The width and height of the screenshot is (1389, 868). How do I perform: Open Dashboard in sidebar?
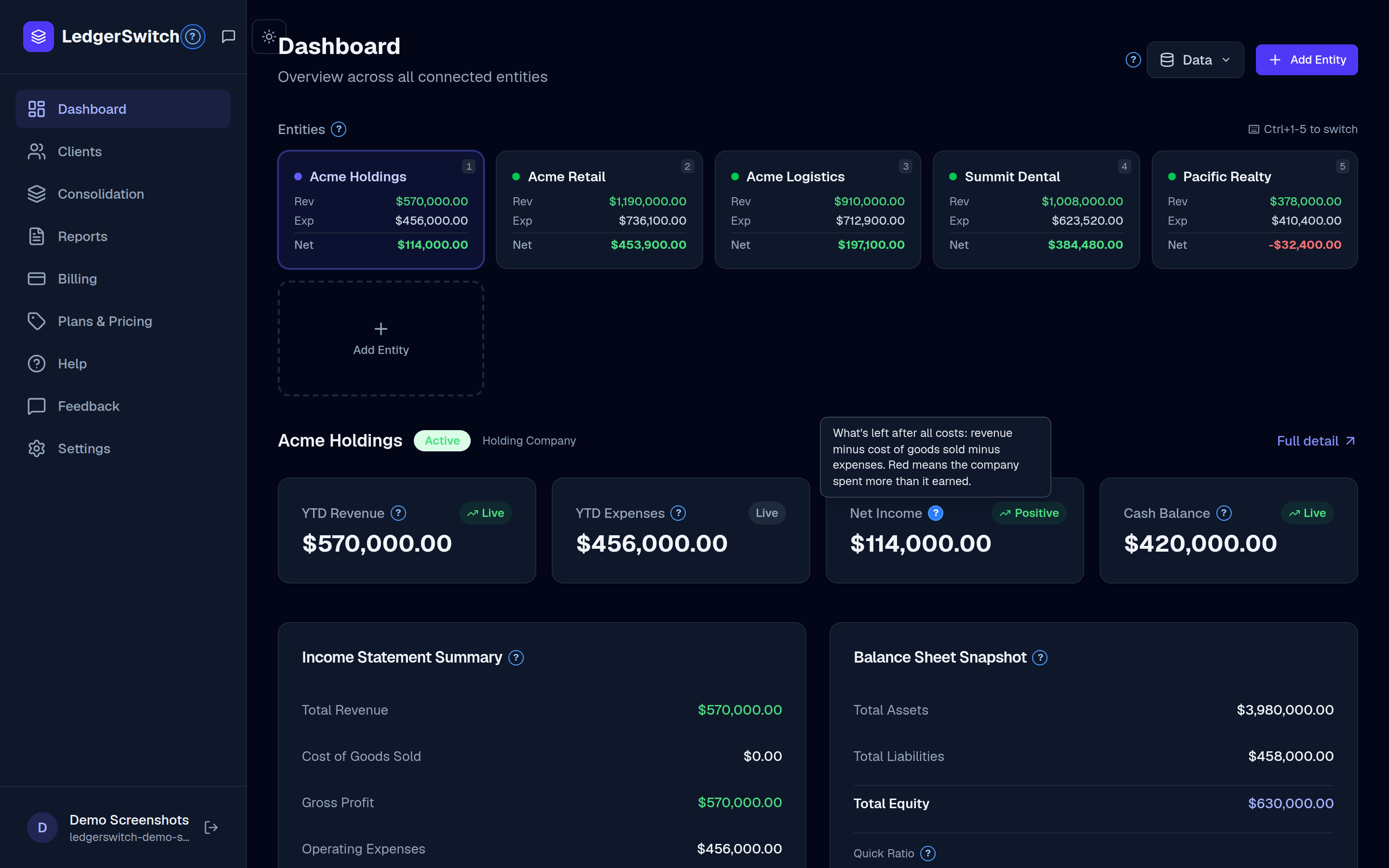click(123, 109)
